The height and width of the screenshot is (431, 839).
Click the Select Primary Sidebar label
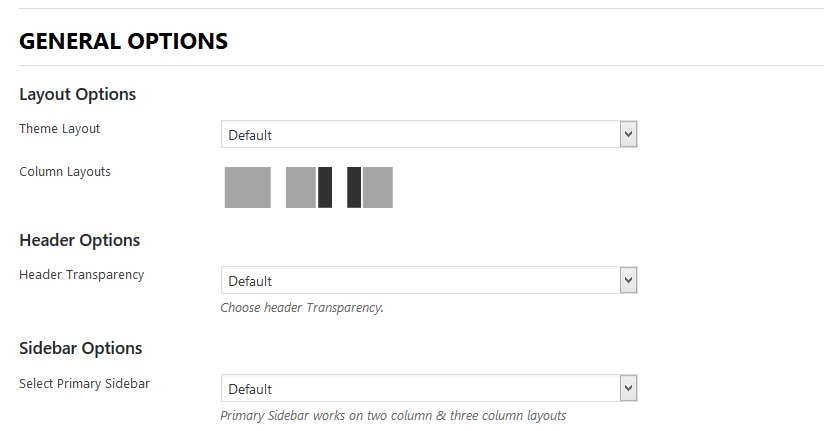coord(85,383)
